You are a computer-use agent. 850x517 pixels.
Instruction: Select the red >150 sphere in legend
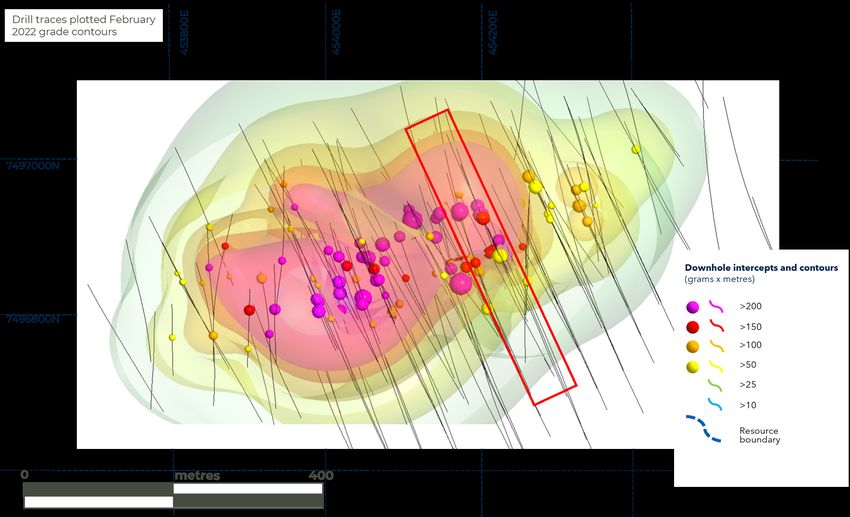tap(692, 327)
